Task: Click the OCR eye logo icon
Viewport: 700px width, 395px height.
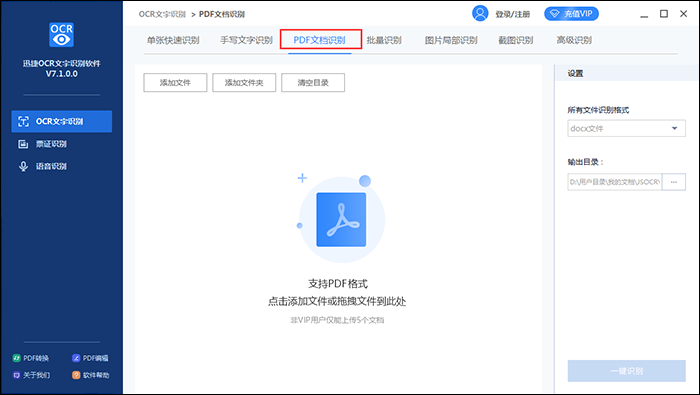Action: point(62,35)
